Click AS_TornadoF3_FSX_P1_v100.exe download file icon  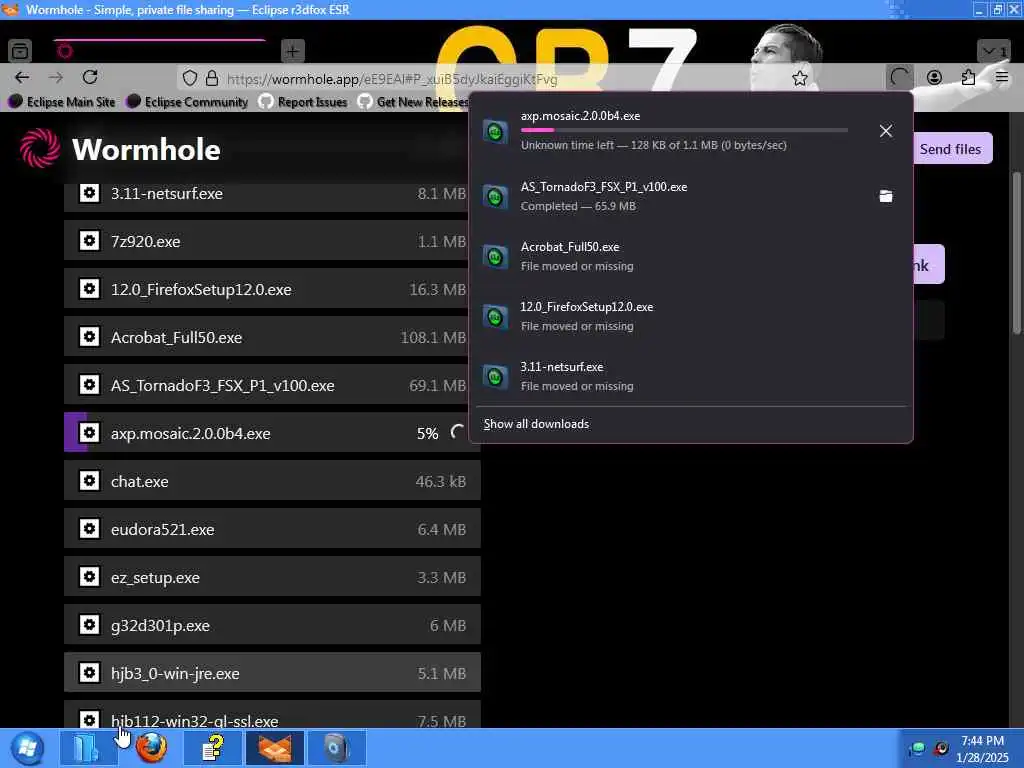click(495, 197)
